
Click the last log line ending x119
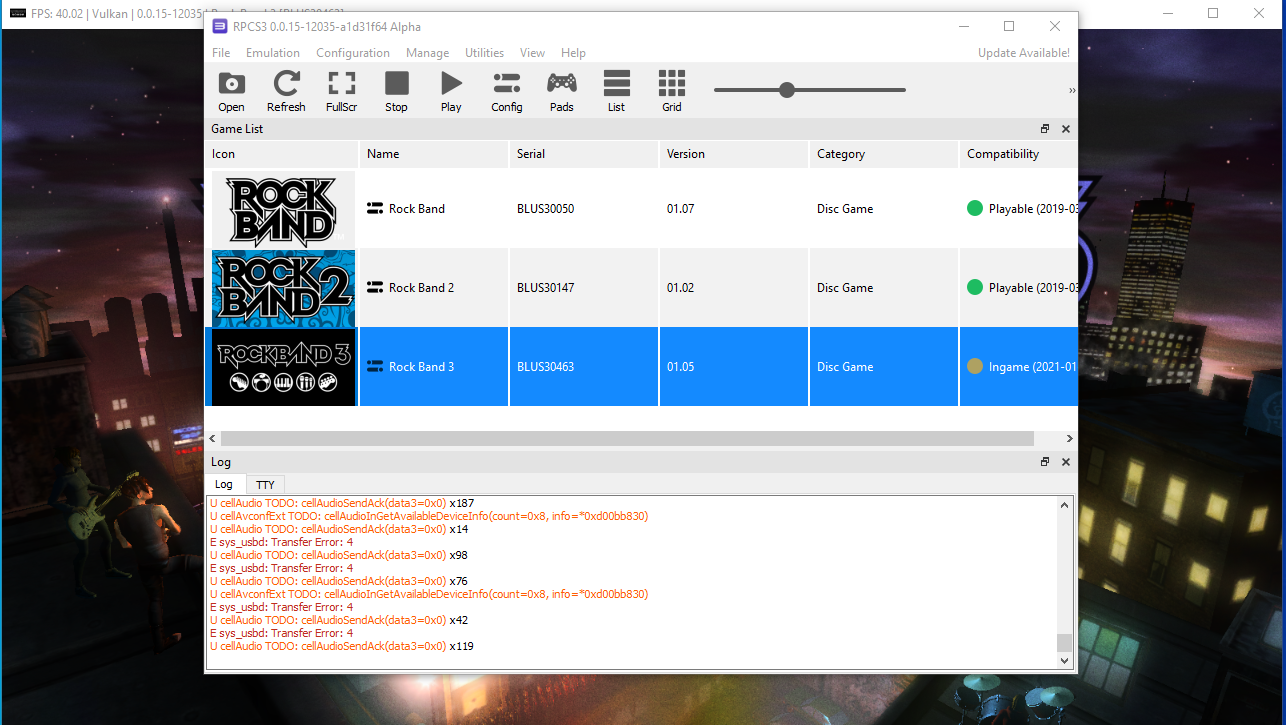341,647
